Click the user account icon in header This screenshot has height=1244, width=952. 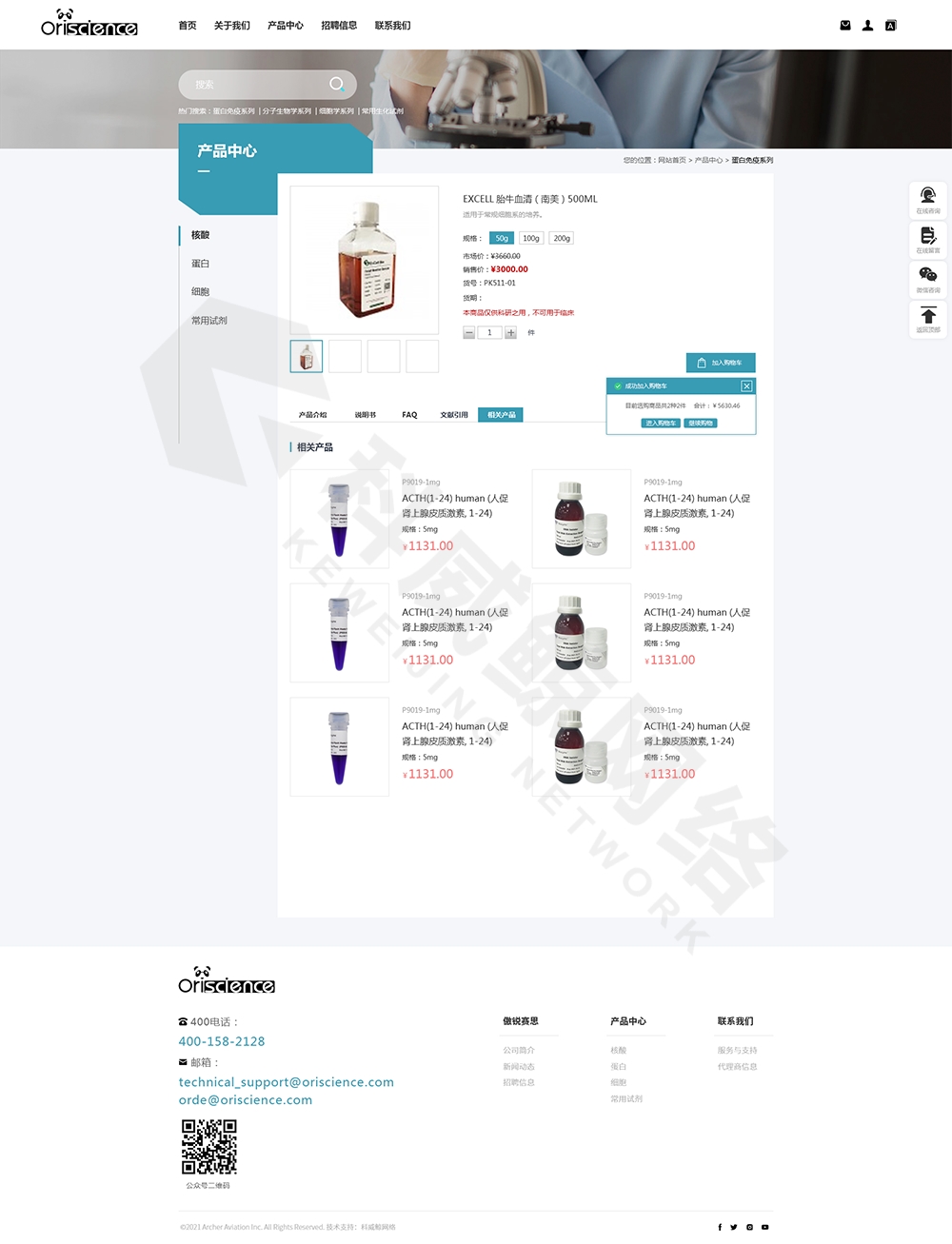click(868, 26)
